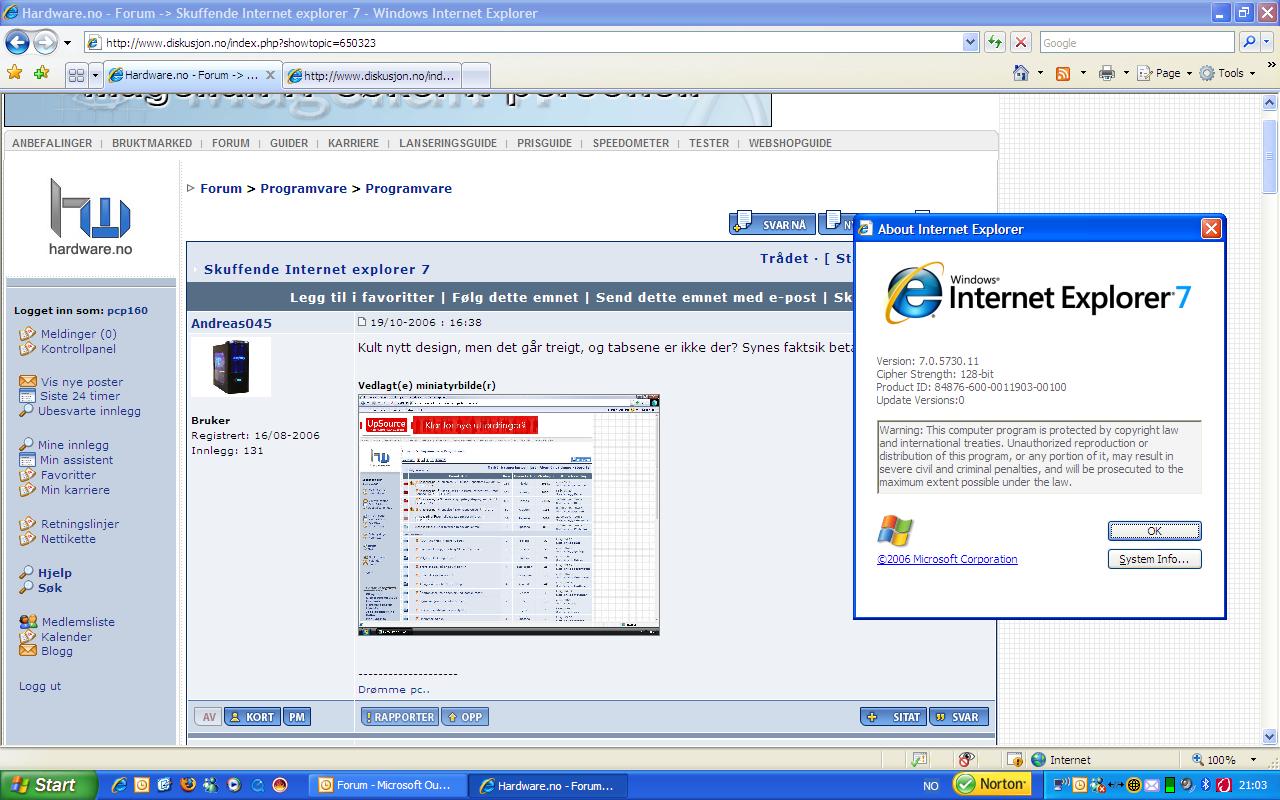Click the Norton taskbar button
The image size is (1280, 800).
click(x=991, y=785)
